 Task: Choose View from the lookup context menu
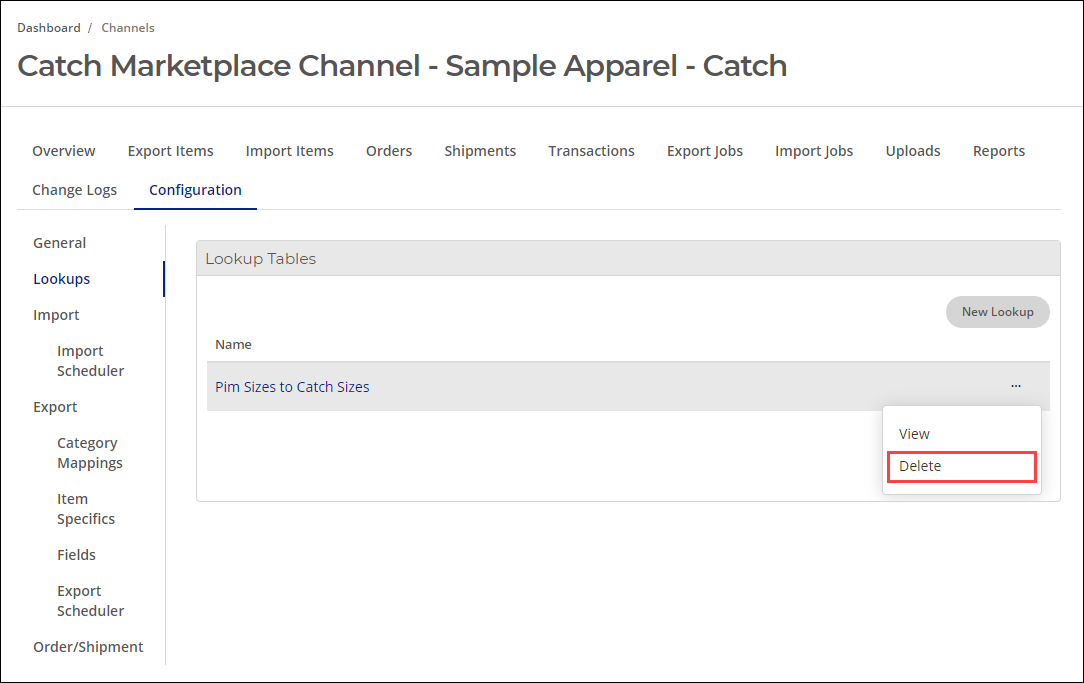(x=914, y=434)
